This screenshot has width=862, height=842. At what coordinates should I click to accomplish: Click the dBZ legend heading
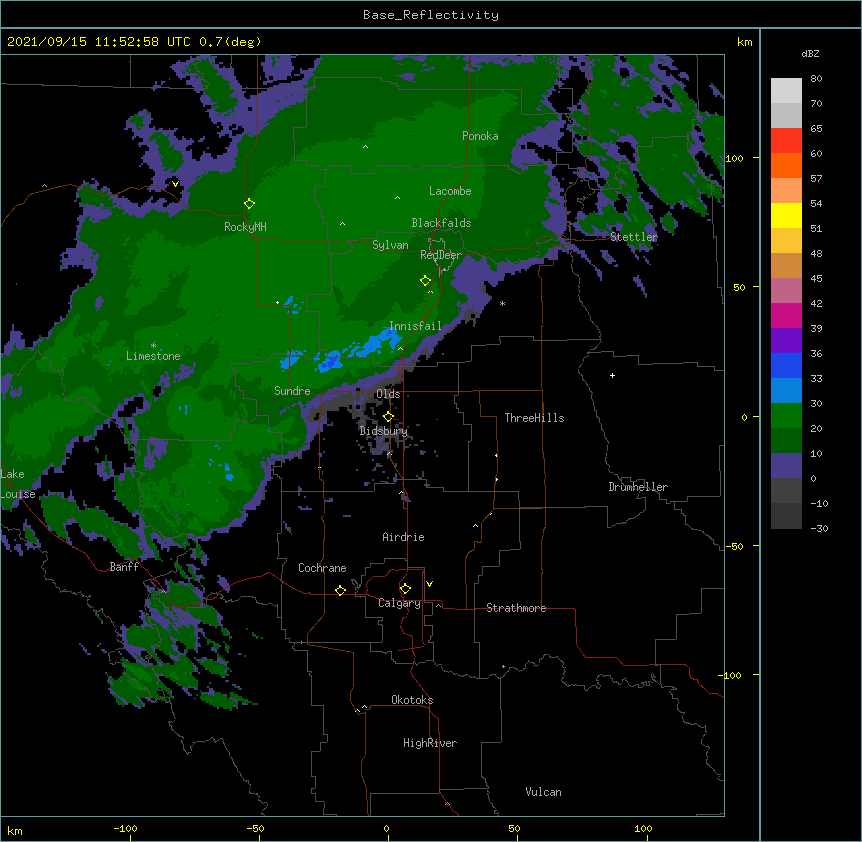tap(810, 53)
